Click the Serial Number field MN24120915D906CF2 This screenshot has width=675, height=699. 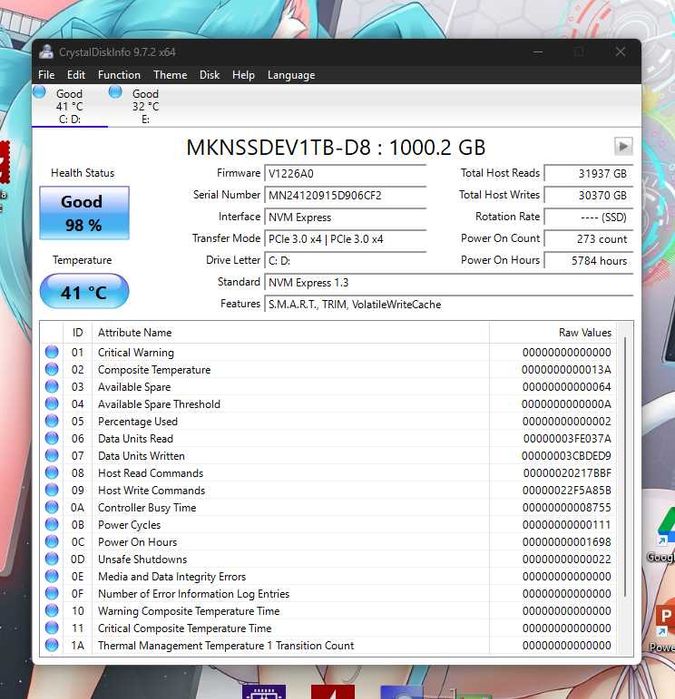[346, 195]
